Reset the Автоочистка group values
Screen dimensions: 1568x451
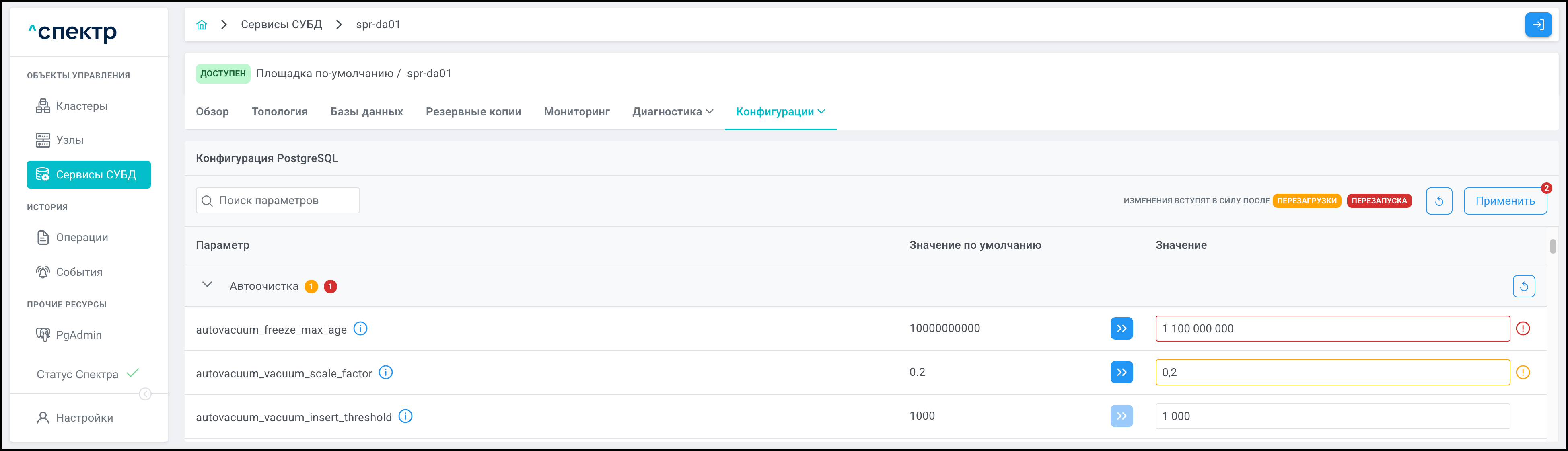click(x=1524, y=286)
